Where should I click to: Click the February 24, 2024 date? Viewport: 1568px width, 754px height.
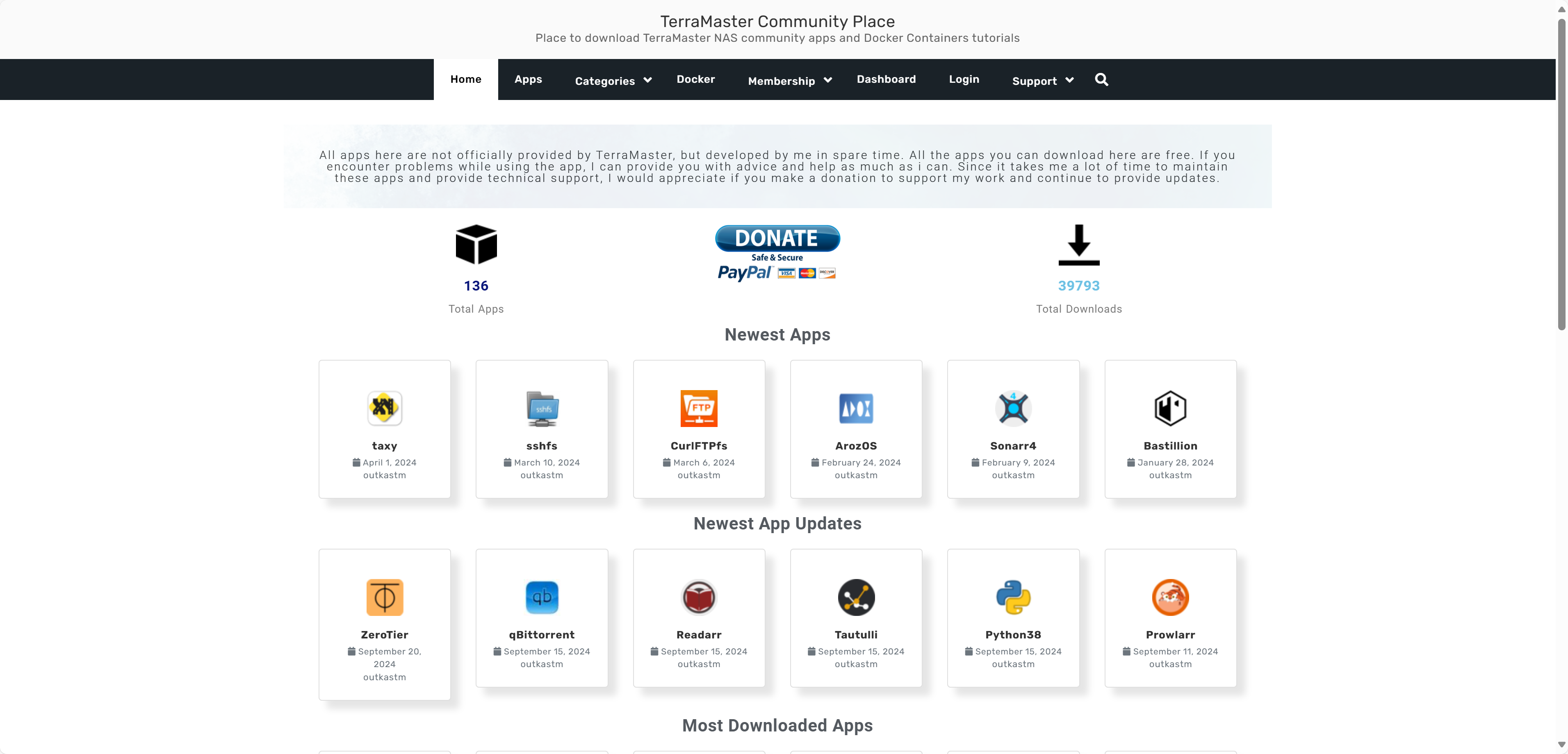click(861, 463)
